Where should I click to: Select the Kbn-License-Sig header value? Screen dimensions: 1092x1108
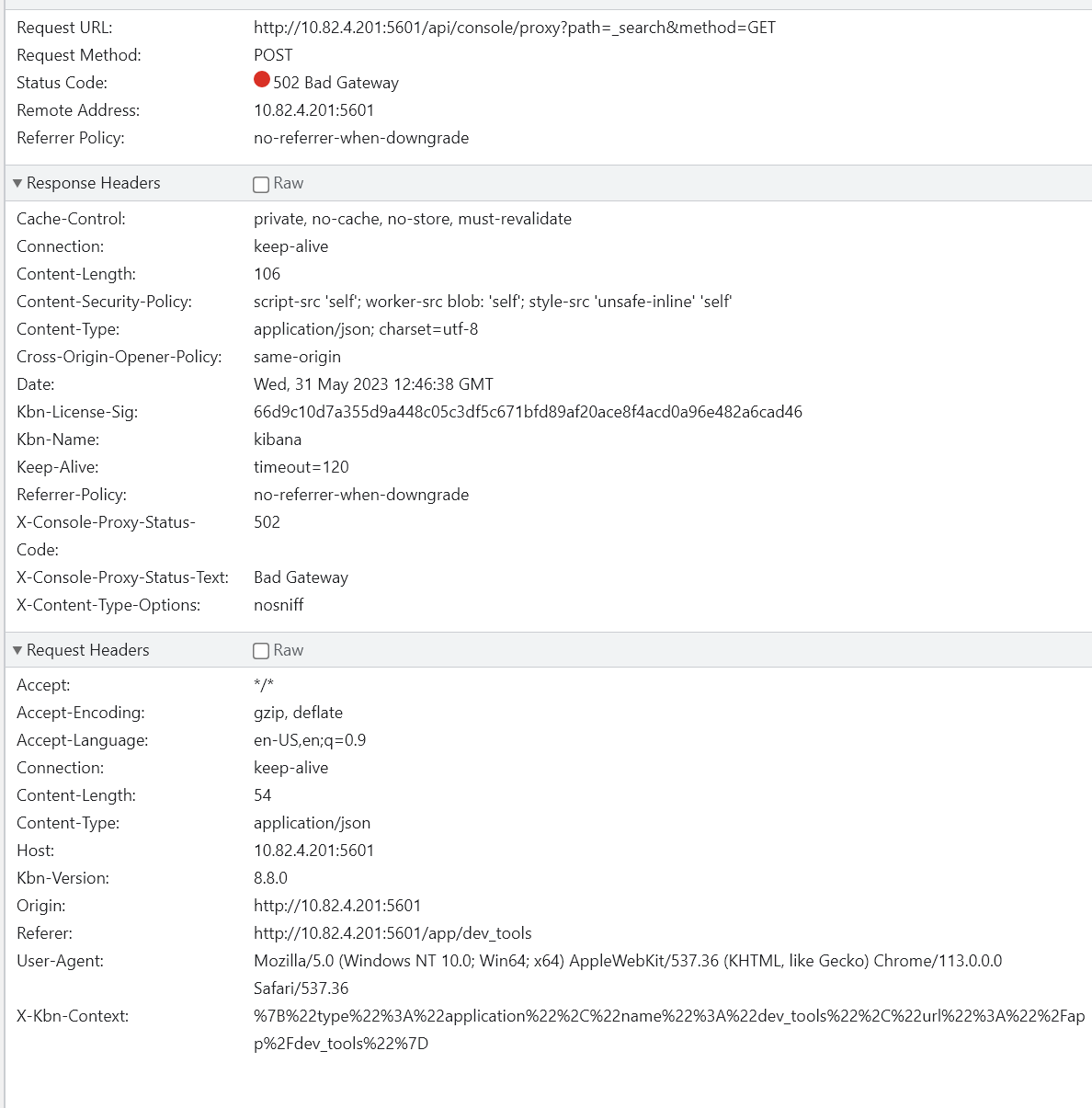click(528, 412)
